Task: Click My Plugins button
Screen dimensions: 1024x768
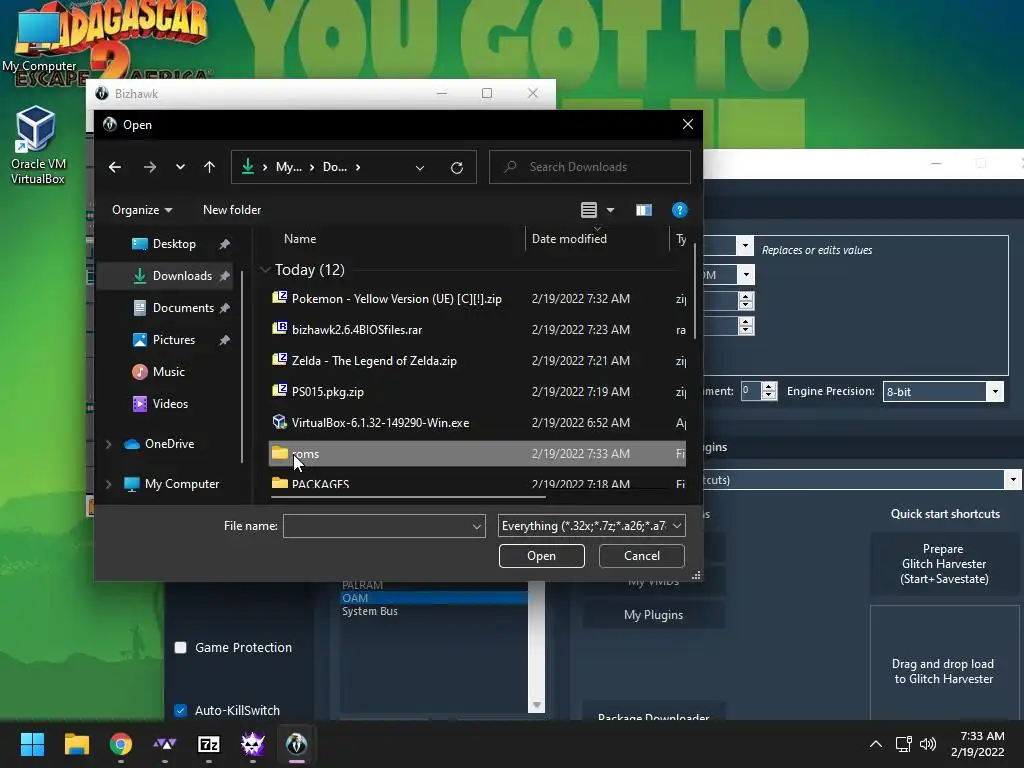Action: 653,615
